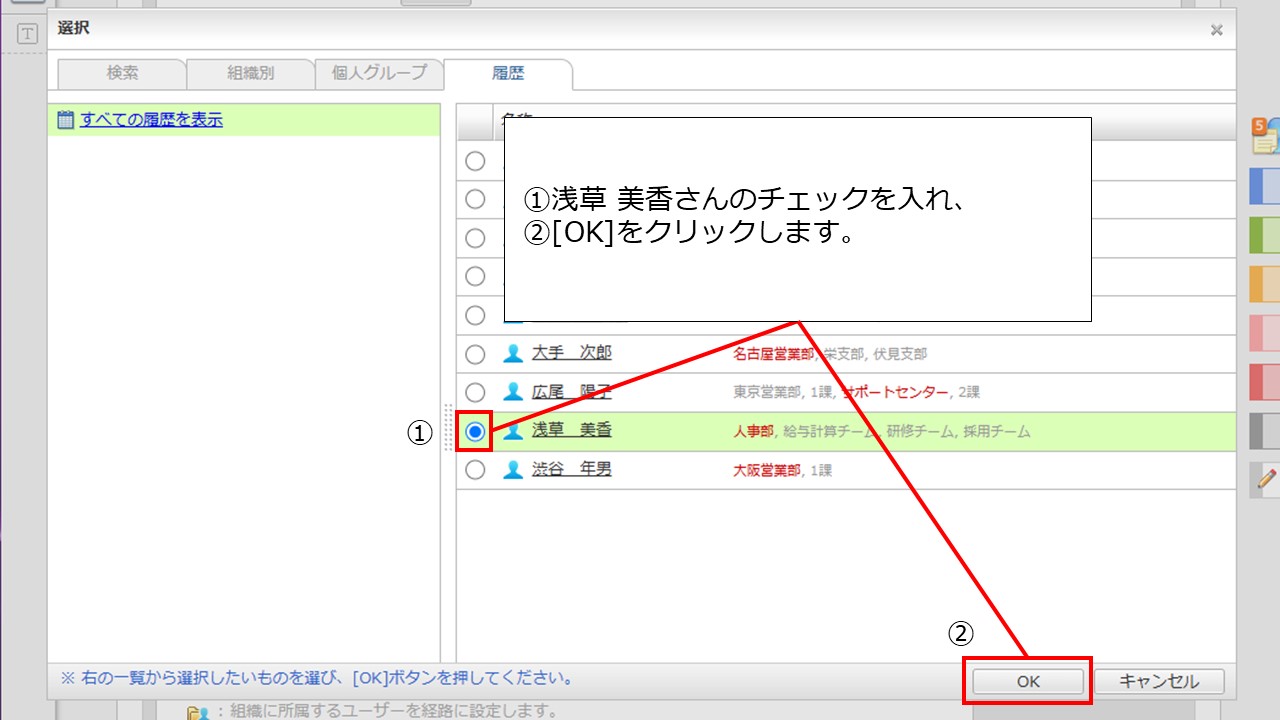This screenshot has height=720, width=1280.
Task: Open the すべての履歴を表示 link
Action: tap(151, 120)
